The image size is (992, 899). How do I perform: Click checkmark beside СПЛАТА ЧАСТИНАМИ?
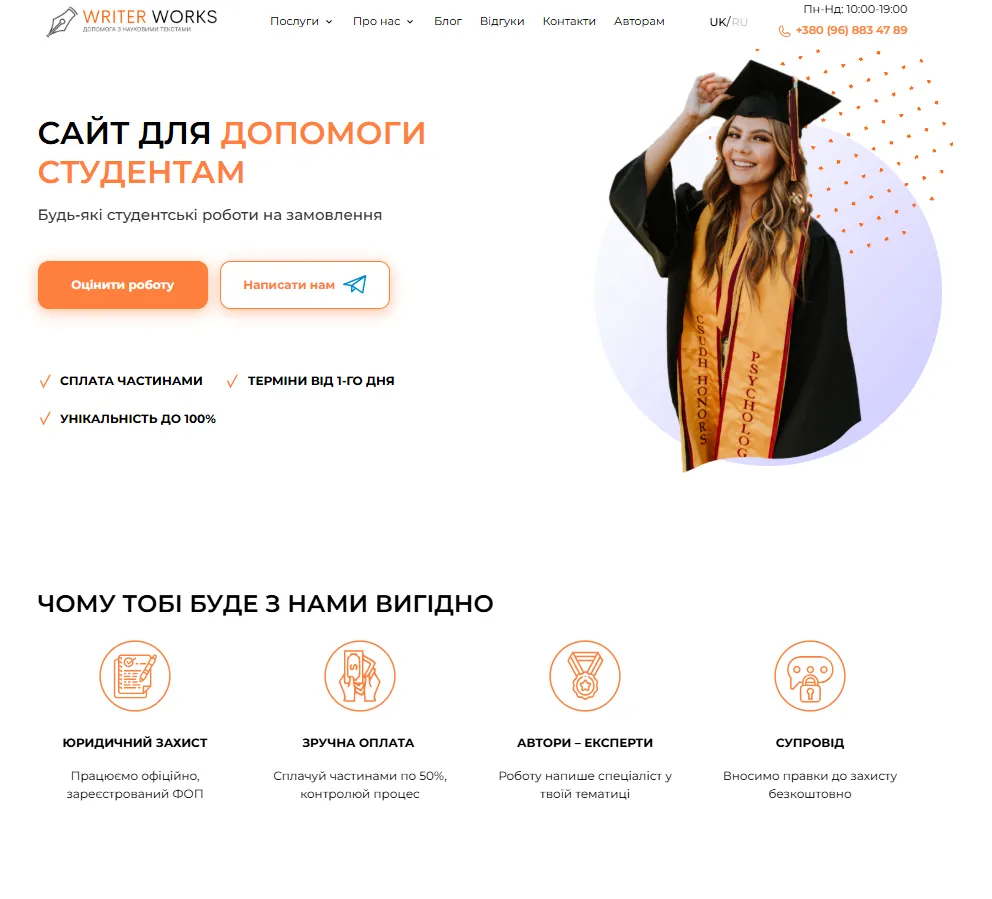tap(45, 381)
